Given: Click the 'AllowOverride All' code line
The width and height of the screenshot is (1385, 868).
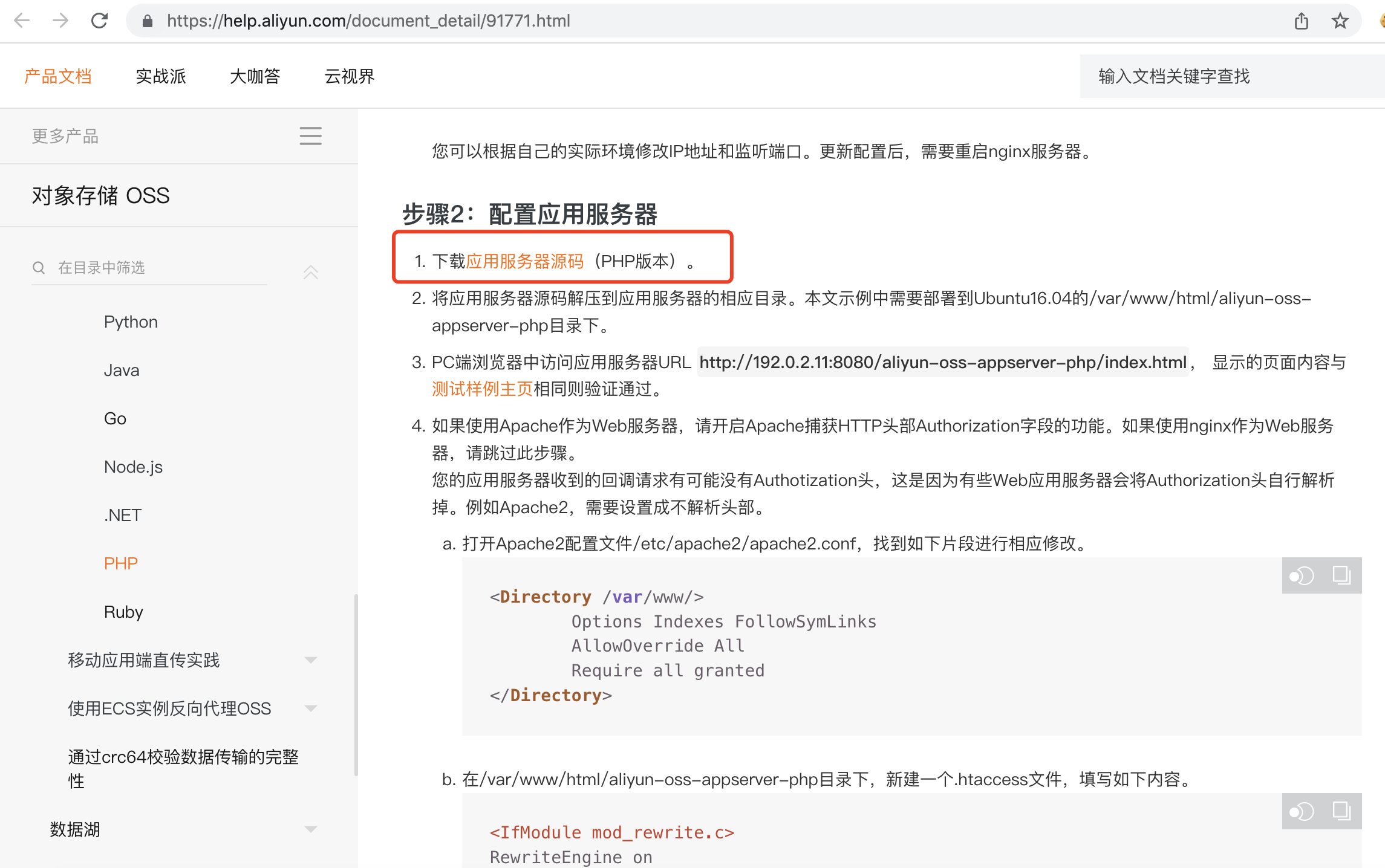Looking at the screenshot, I should (658, 646).
